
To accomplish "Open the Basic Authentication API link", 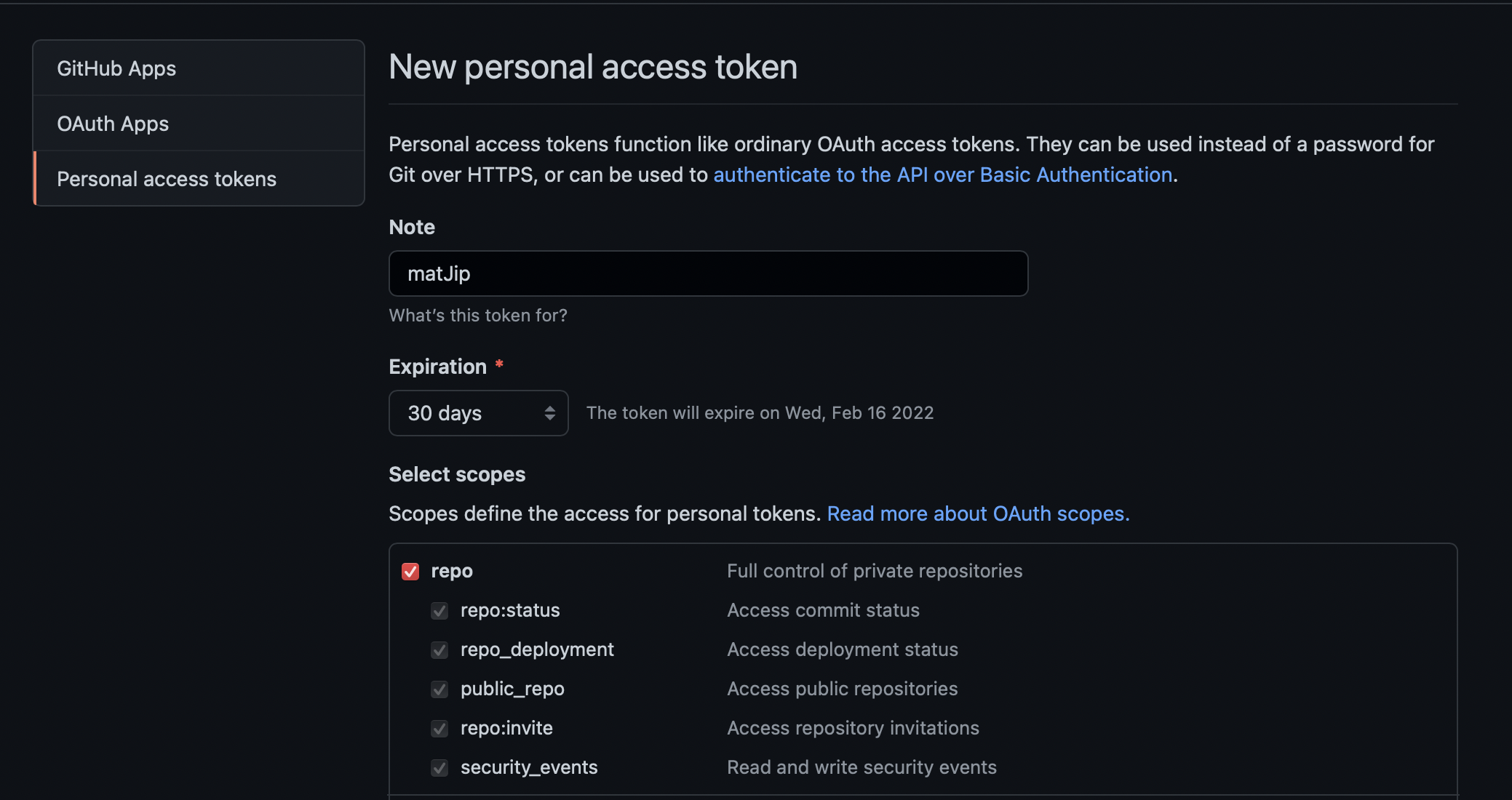I will click(x=943, y=175).
